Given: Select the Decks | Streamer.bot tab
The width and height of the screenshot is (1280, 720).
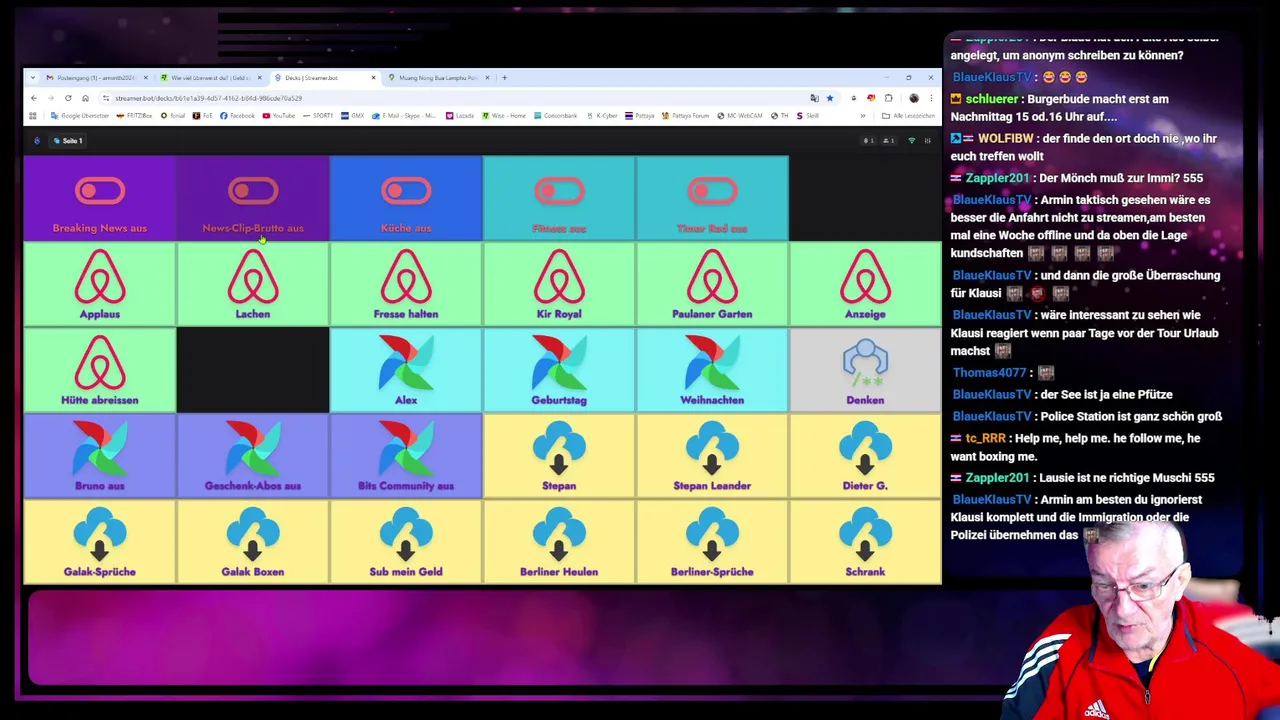Looking at the screenshot, I should (x=324, y=77).
